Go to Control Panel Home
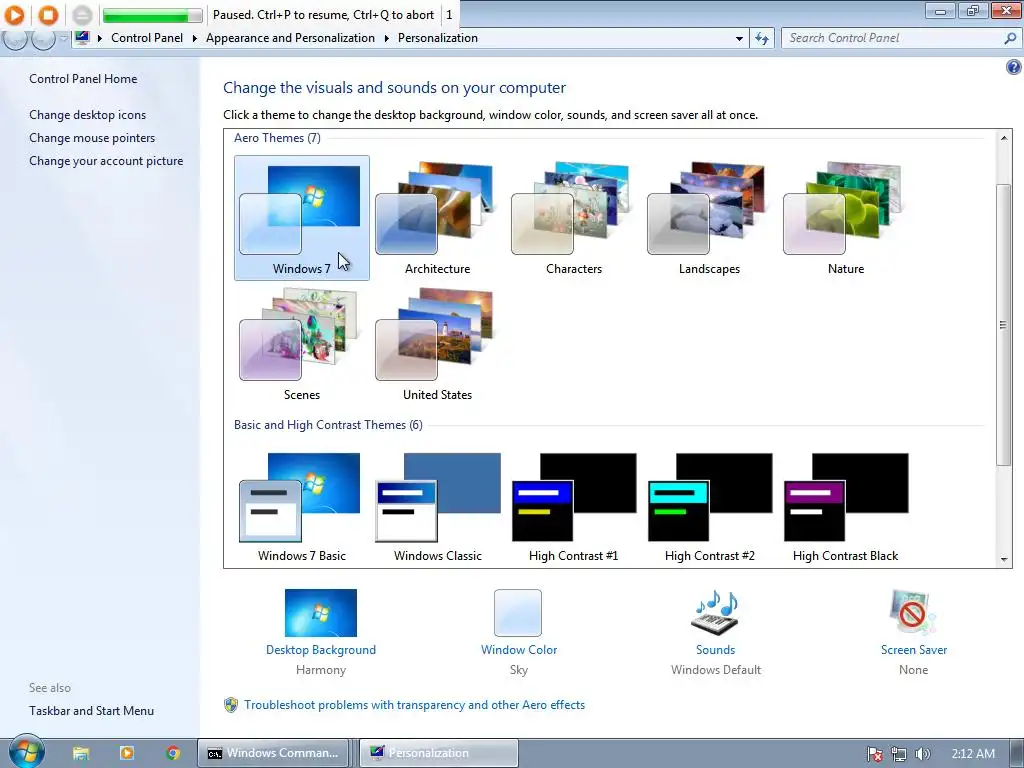The height and width of the screenshot is (768, 1024). 83,78
